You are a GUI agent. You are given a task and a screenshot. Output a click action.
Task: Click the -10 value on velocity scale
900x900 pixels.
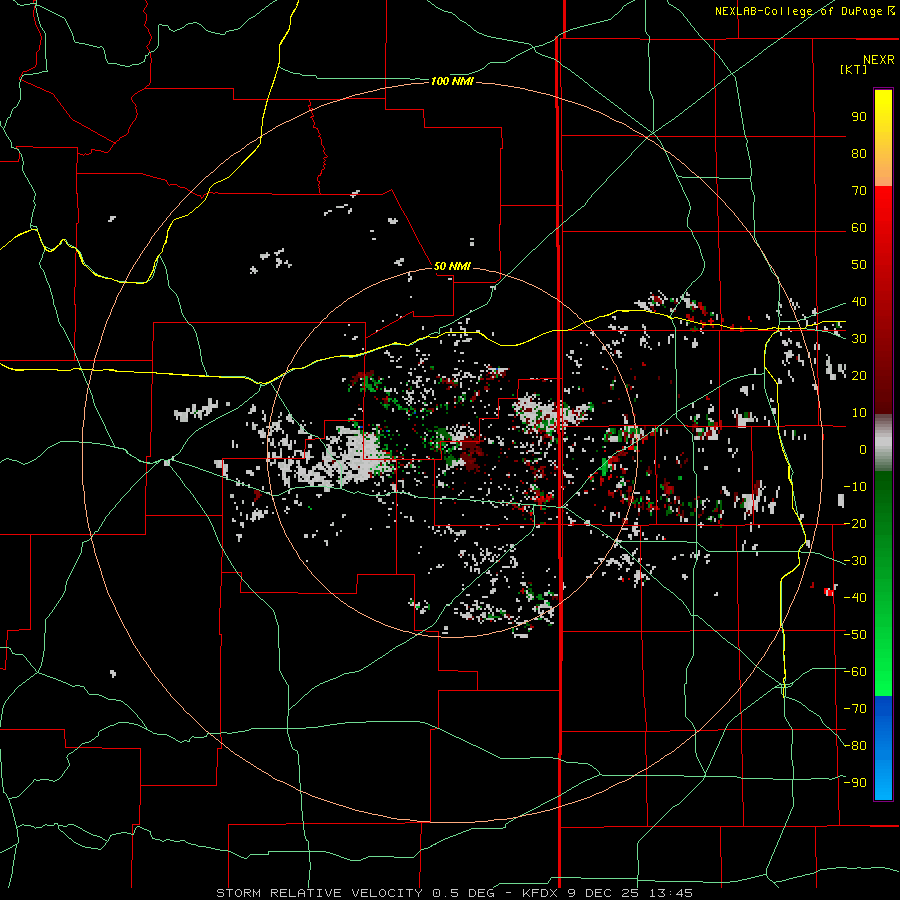click(855, 487)
